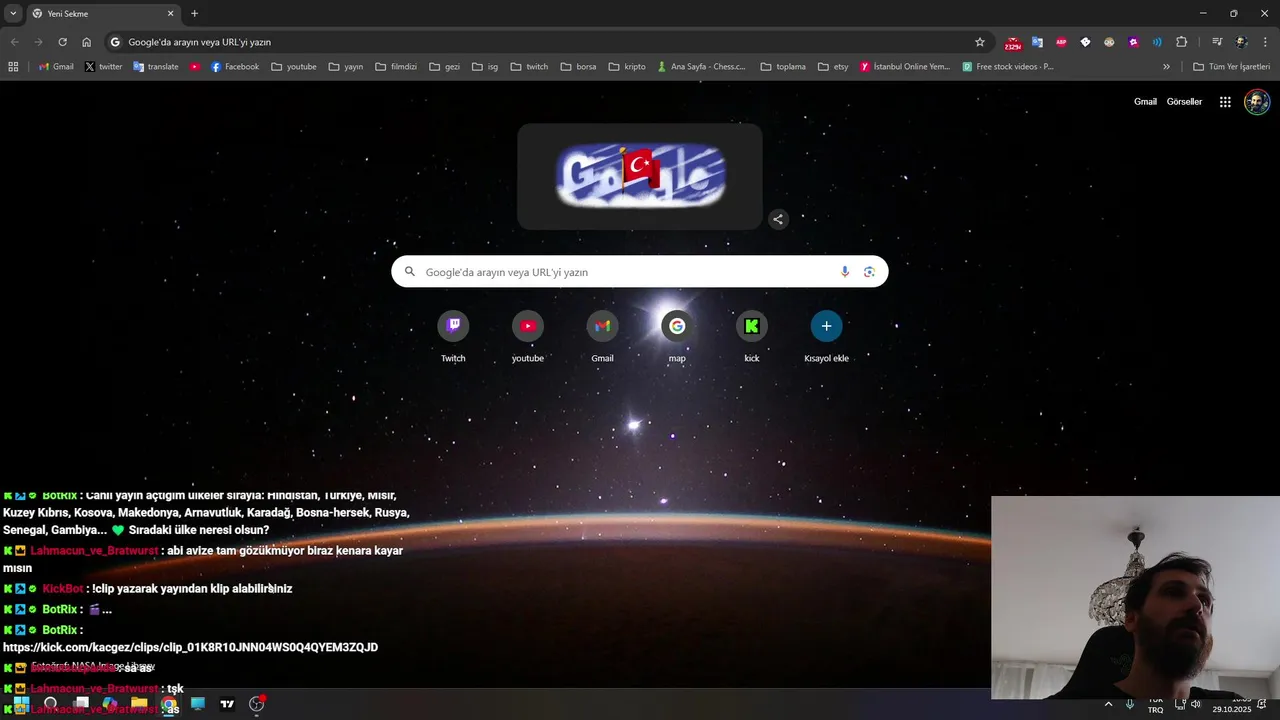Image resolution: width=1280 pixels, height=720 pixels.
Task: Open the Extensions puzzle menu
Action: tap(1182, 42)
